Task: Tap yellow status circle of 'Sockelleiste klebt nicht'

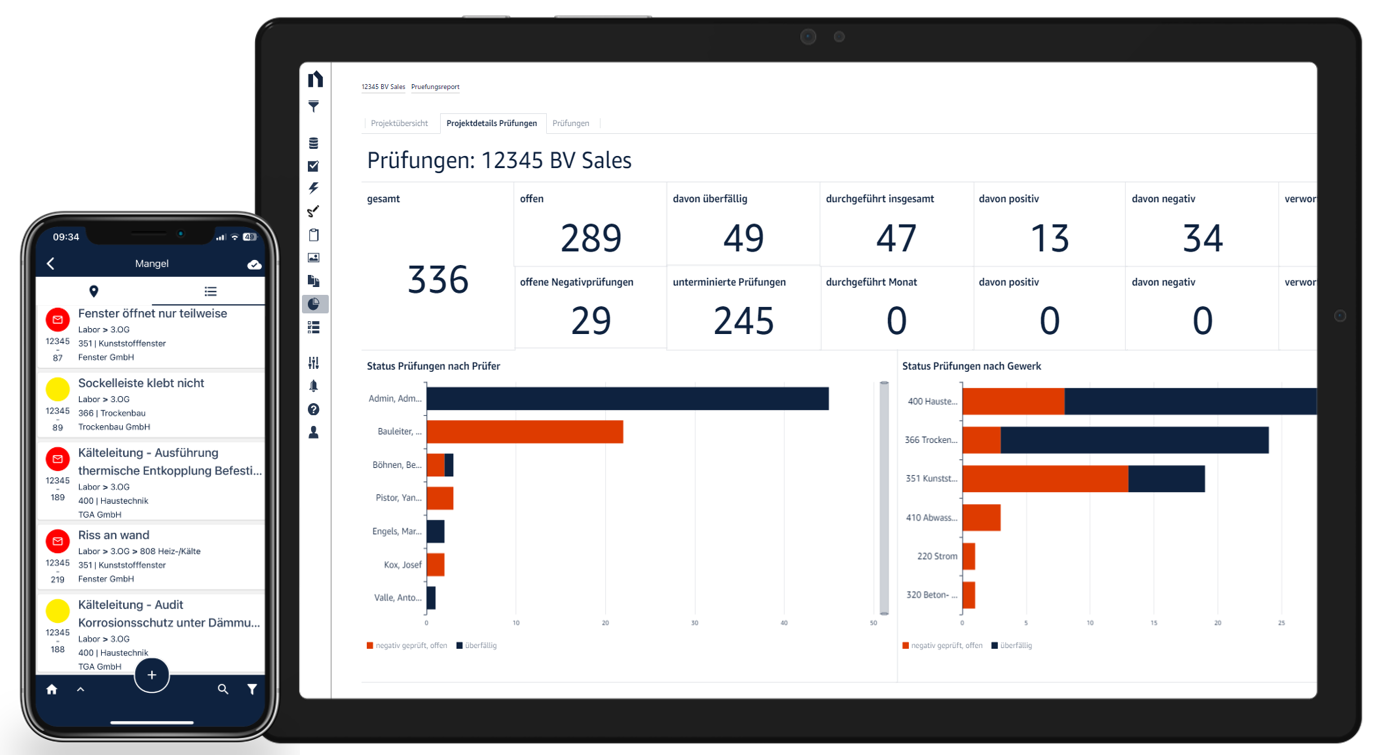Action: point(57,389)
